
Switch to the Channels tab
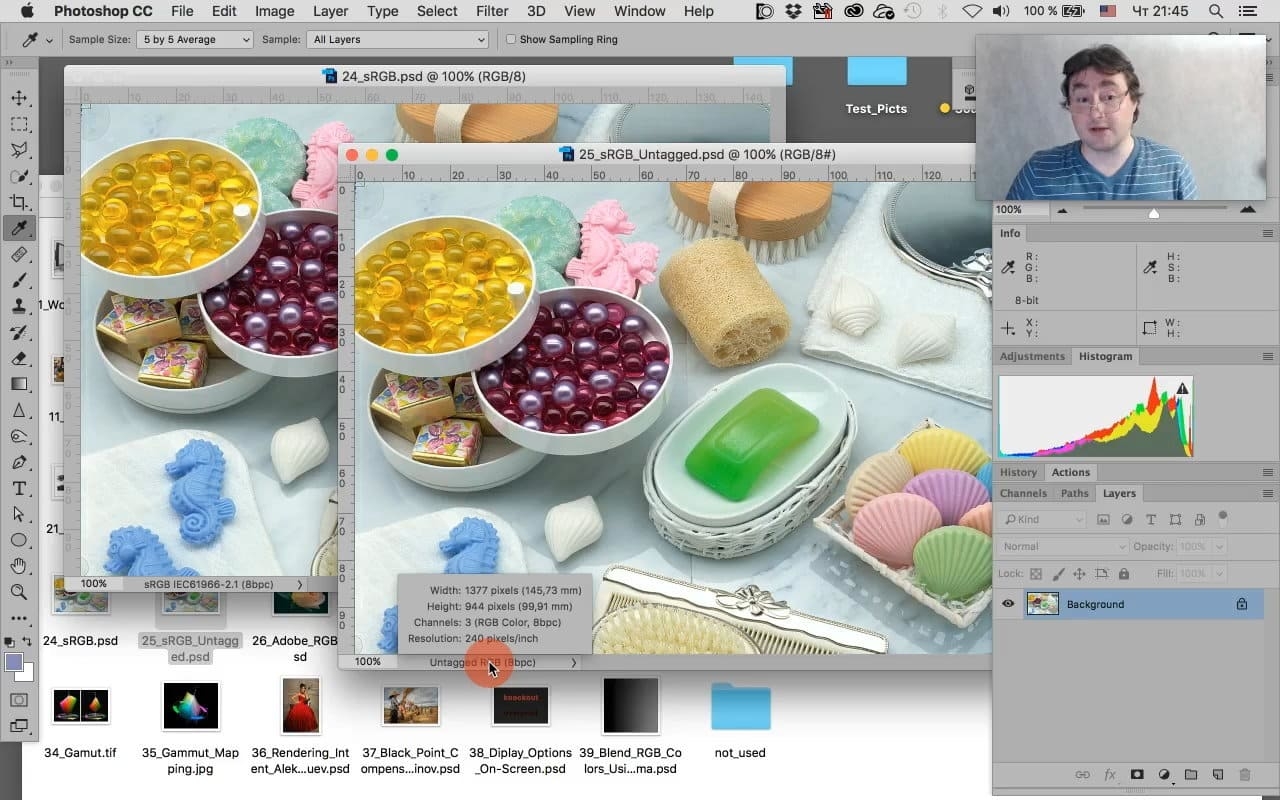point(1023,494)
